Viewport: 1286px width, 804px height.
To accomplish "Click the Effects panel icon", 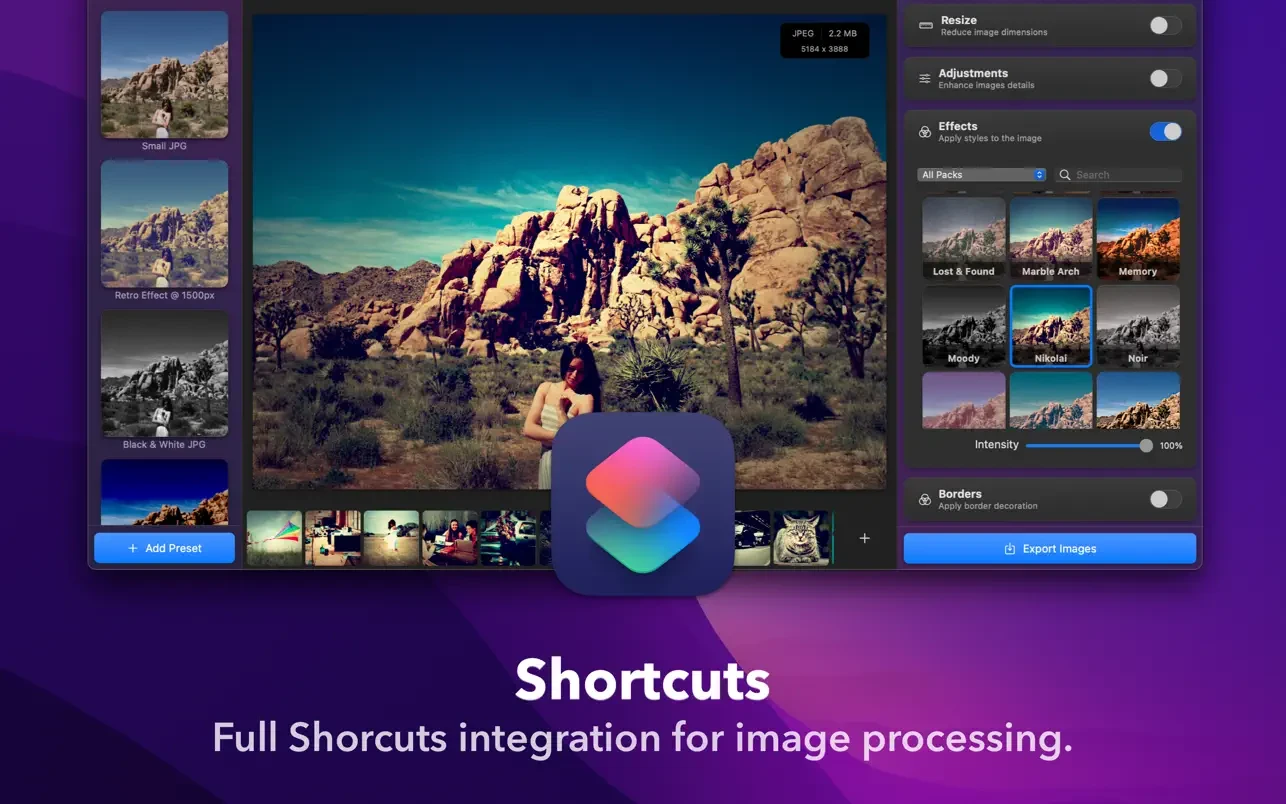I will pos(925,132).
